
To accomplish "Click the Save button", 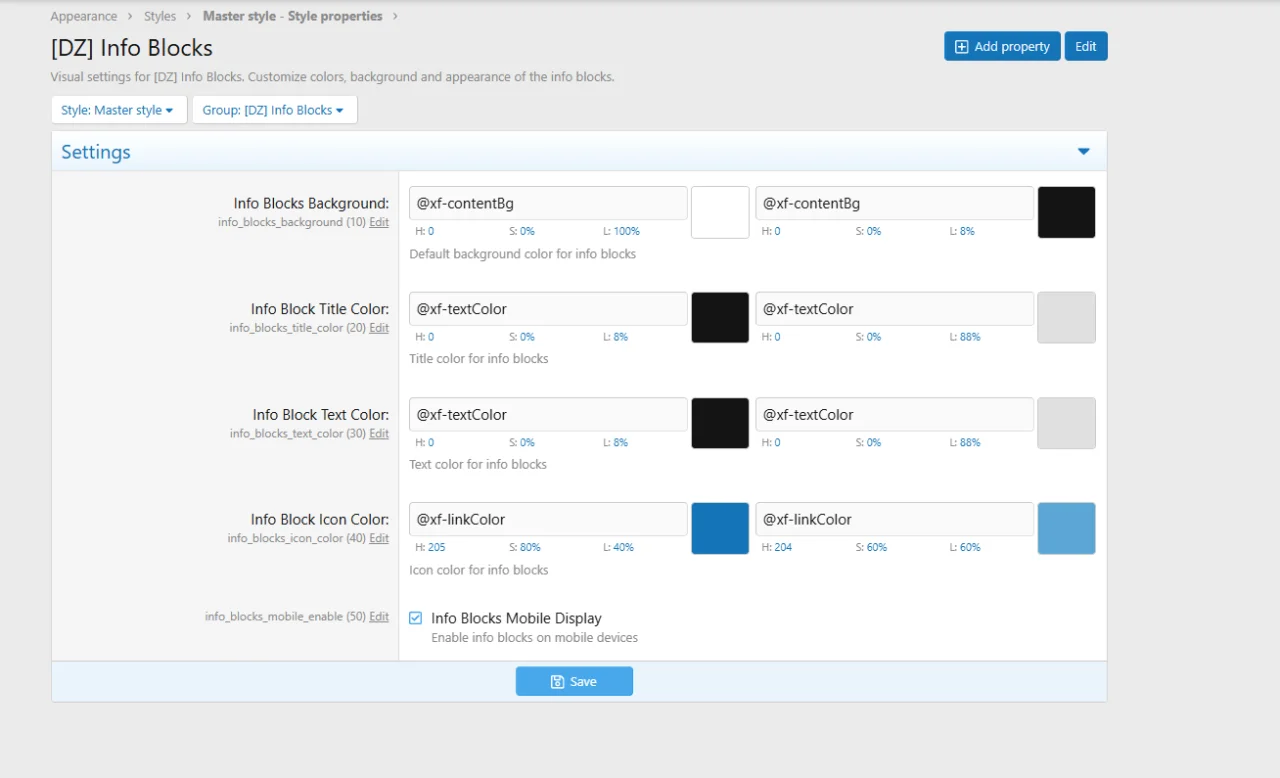I will [x=574, y=681].
